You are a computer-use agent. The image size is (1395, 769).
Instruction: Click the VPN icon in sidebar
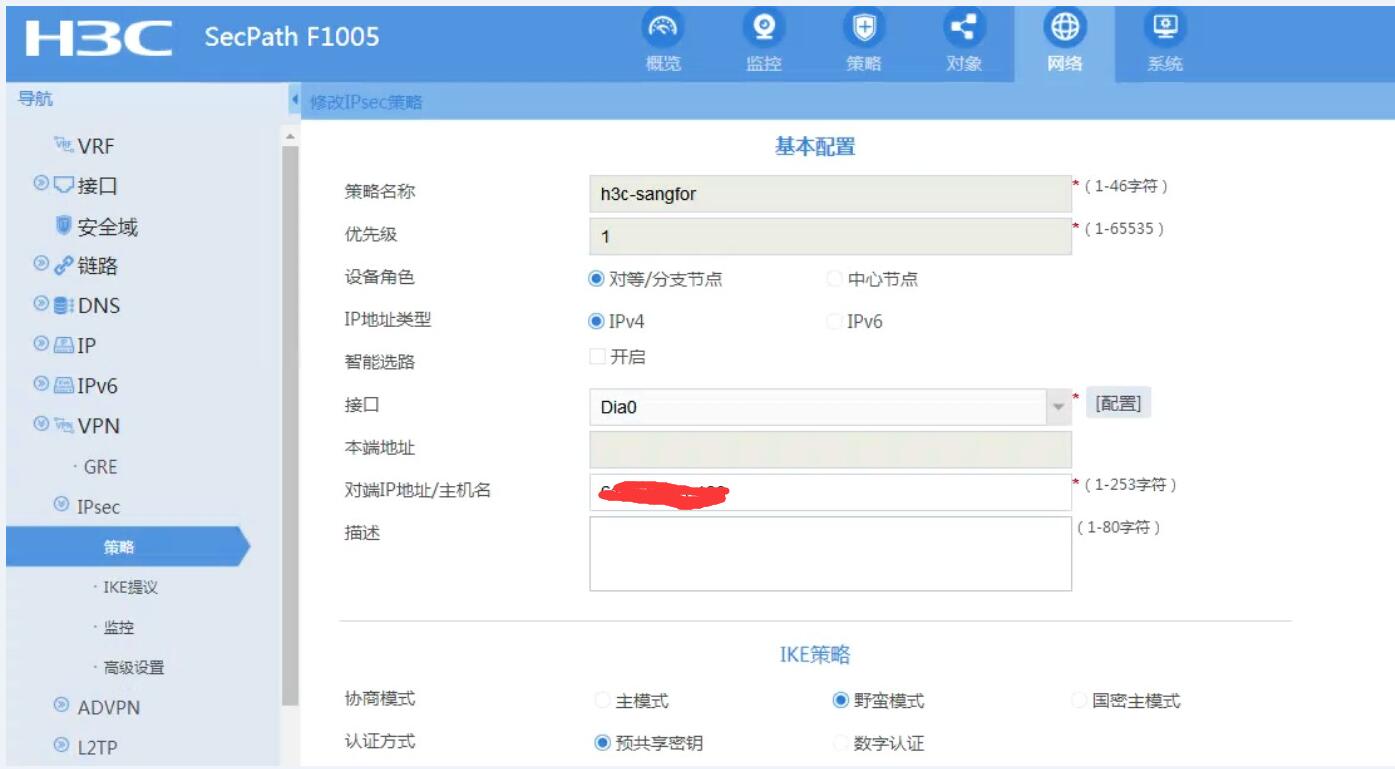(64, 426)
